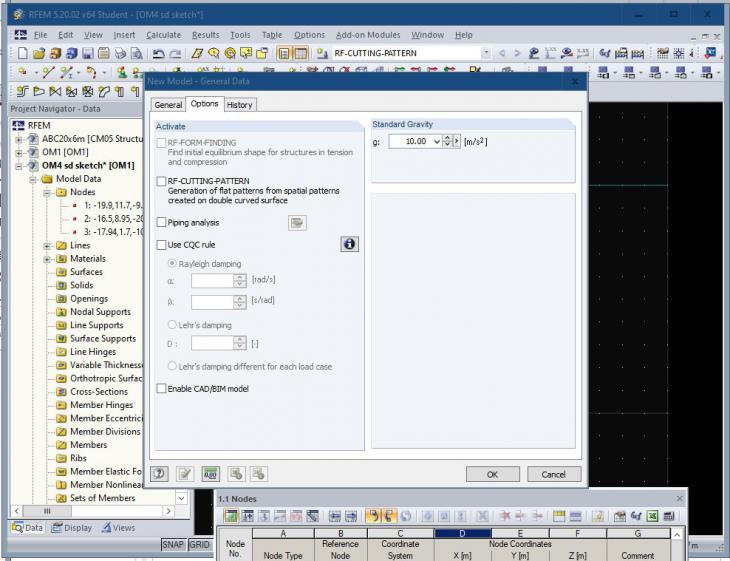Click the CQC rule info icon
The width and height of the screenshot is (730, 561).
click(x=350, y=244)
